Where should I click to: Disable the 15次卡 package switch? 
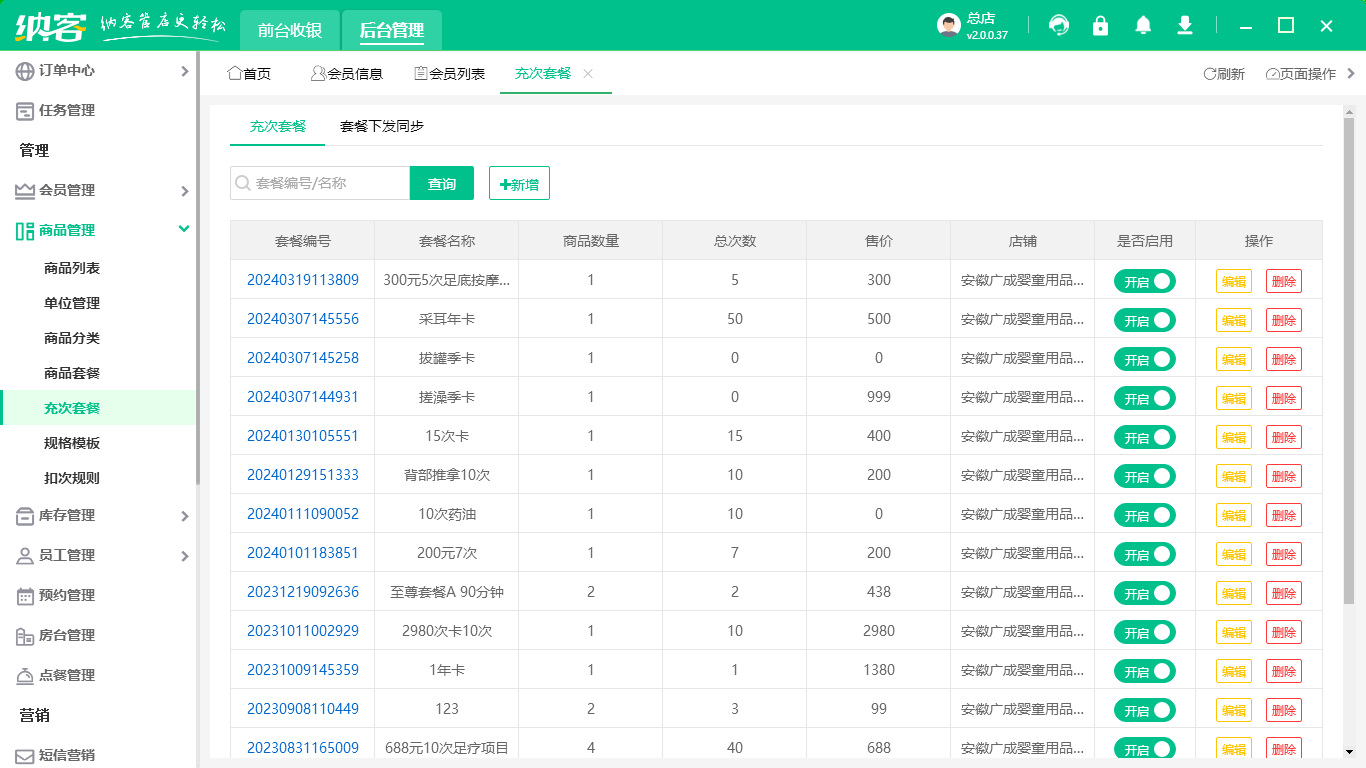pos(1145,437)
